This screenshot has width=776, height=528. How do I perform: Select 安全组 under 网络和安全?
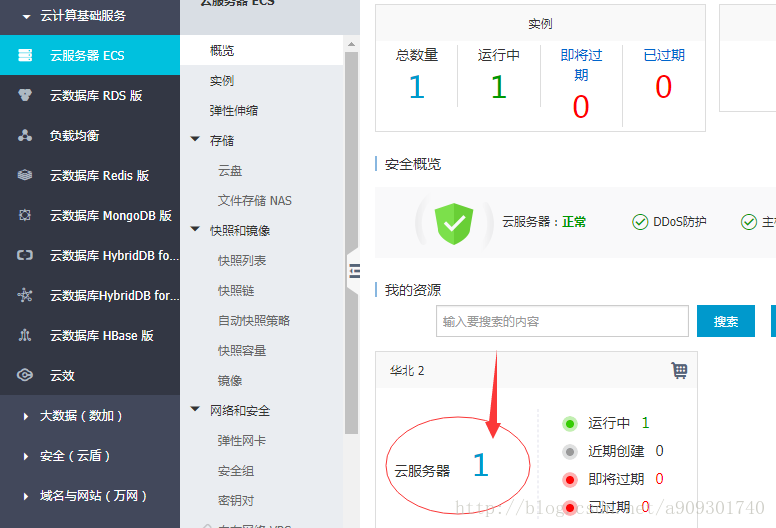236,471
